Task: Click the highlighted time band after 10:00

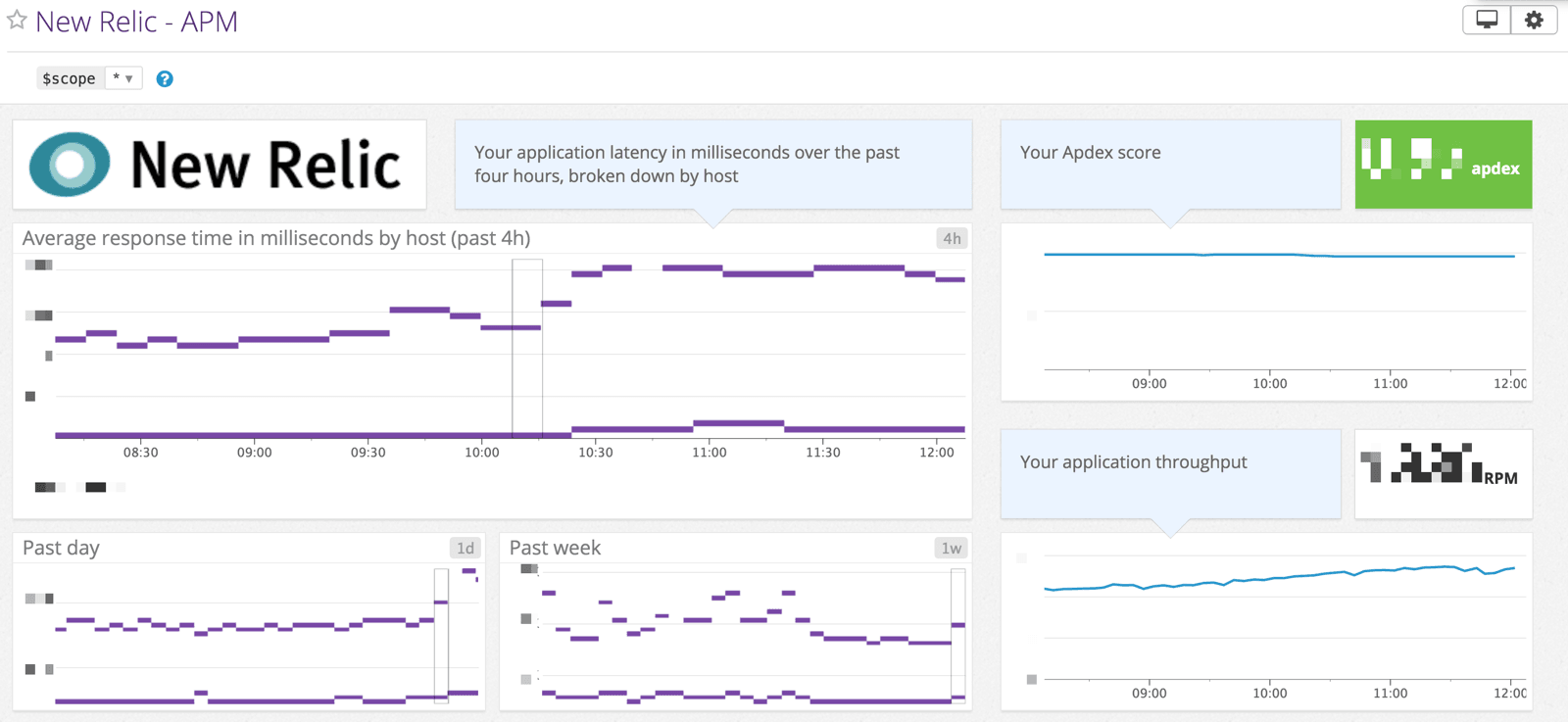Action: point(527,348)
